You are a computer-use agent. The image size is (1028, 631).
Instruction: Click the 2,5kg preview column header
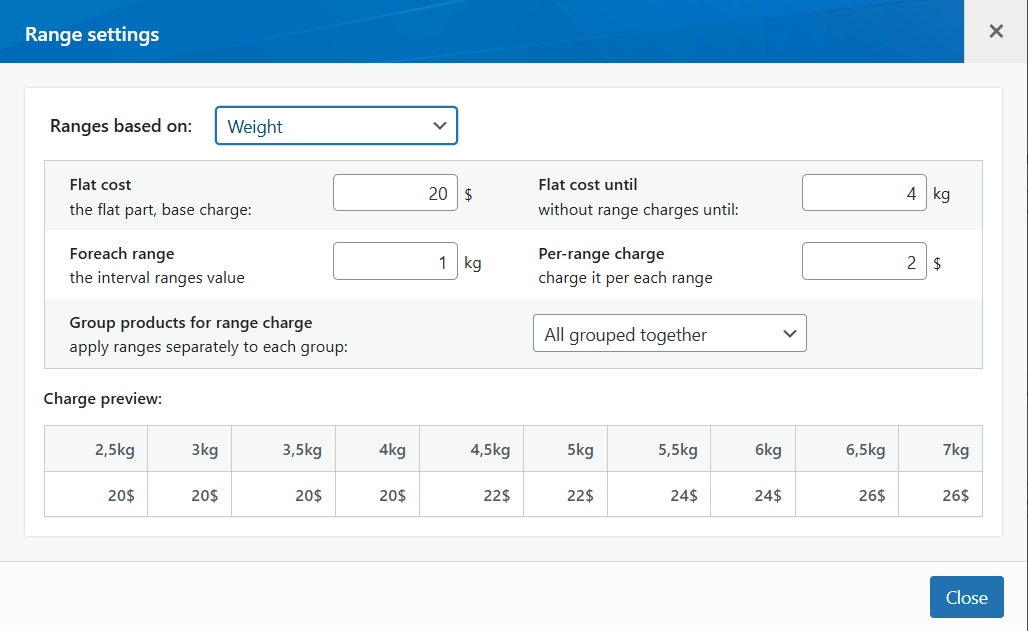[x=114, y=450]
